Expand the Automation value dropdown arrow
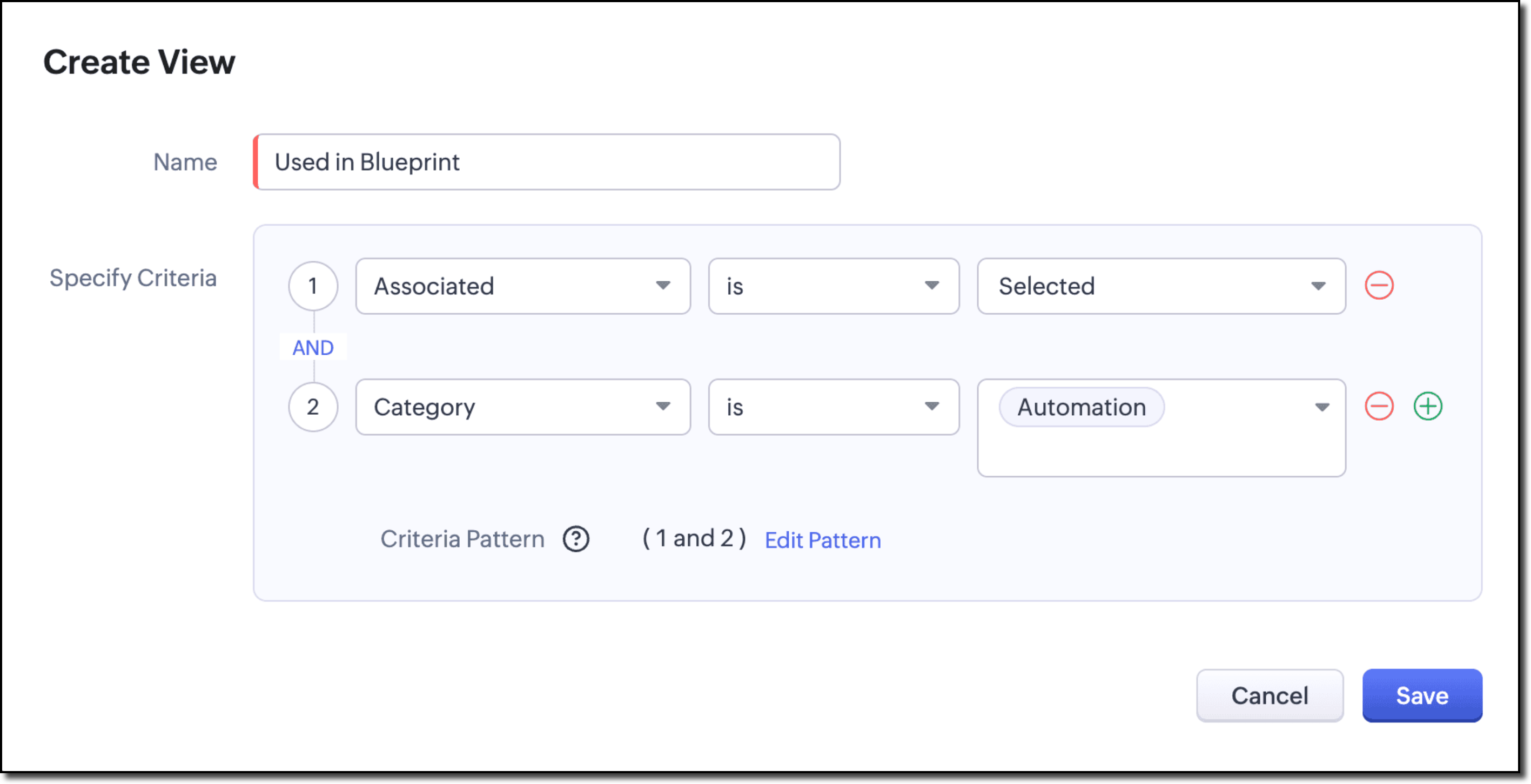 coord(1322,408)
